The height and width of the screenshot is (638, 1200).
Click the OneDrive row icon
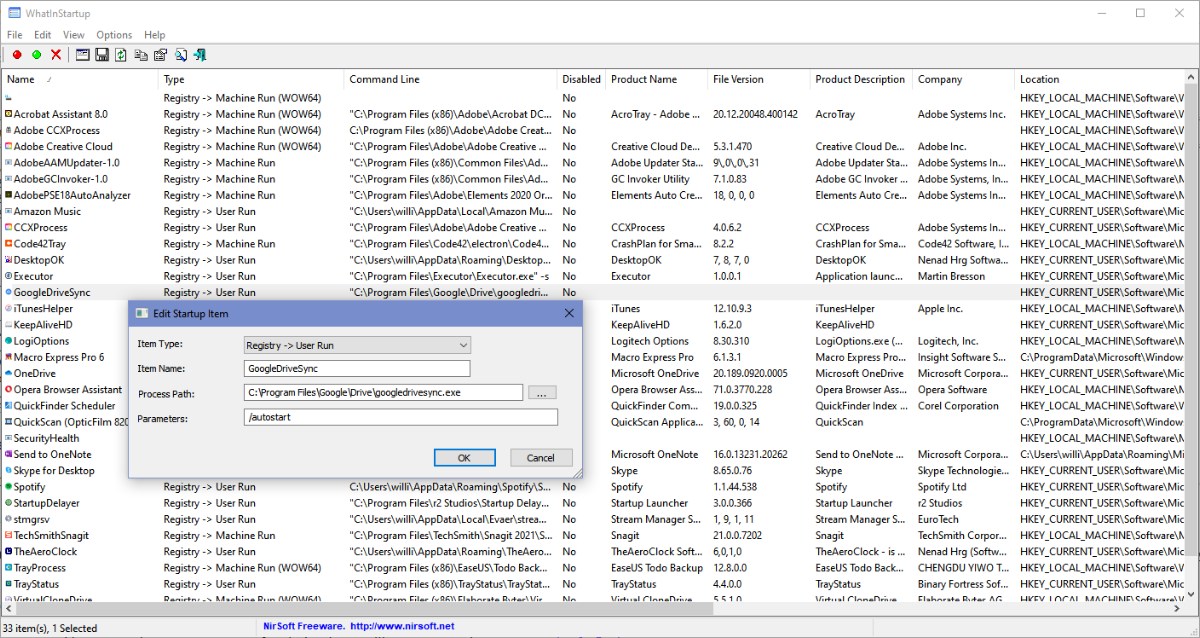8,373
